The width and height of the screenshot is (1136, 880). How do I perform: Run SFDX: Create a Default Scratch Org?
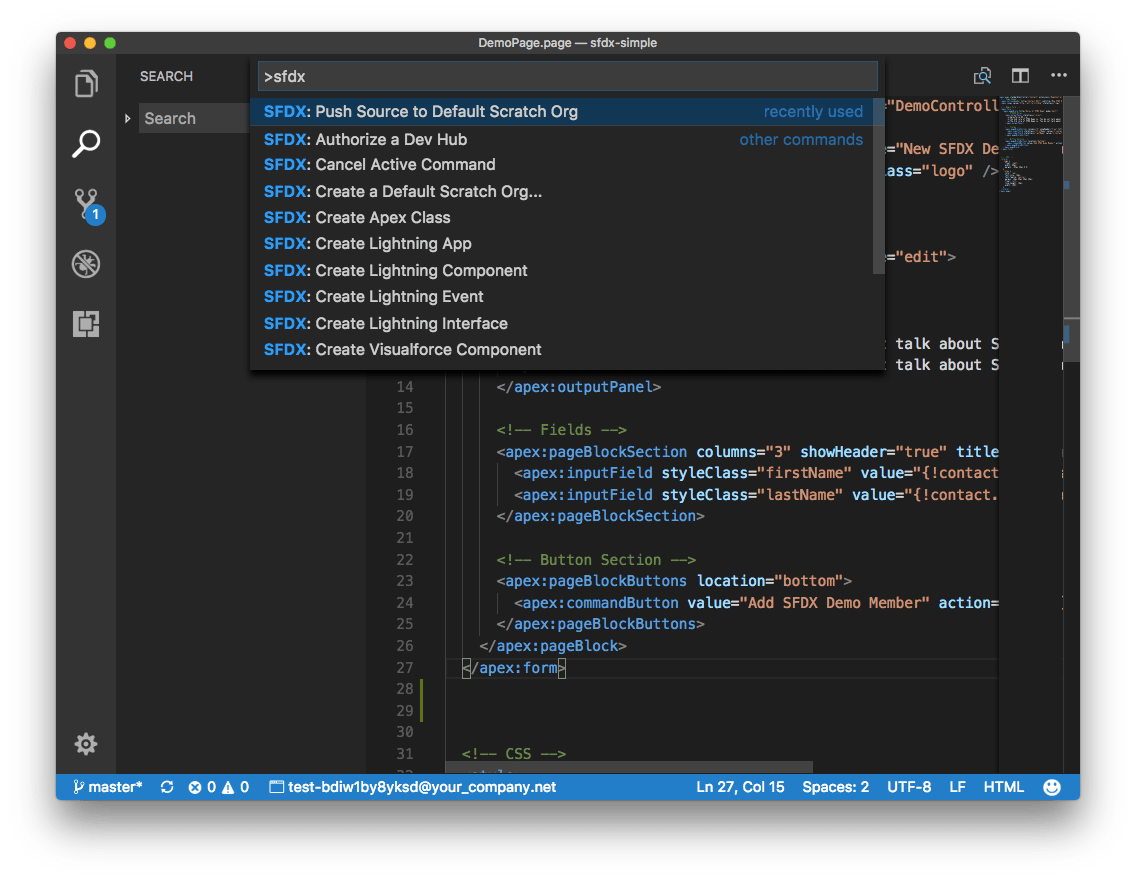click(562, 191)
